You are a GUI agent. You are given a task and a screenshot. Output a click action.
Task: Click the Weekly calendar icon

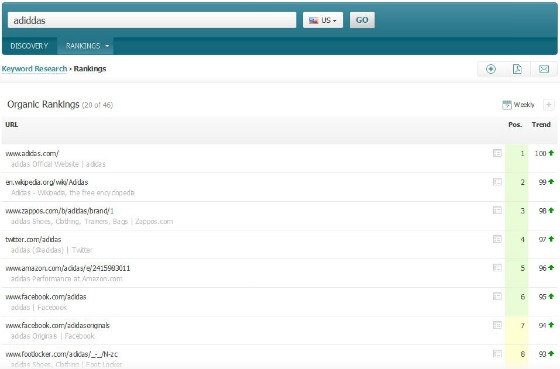point(506,105)
